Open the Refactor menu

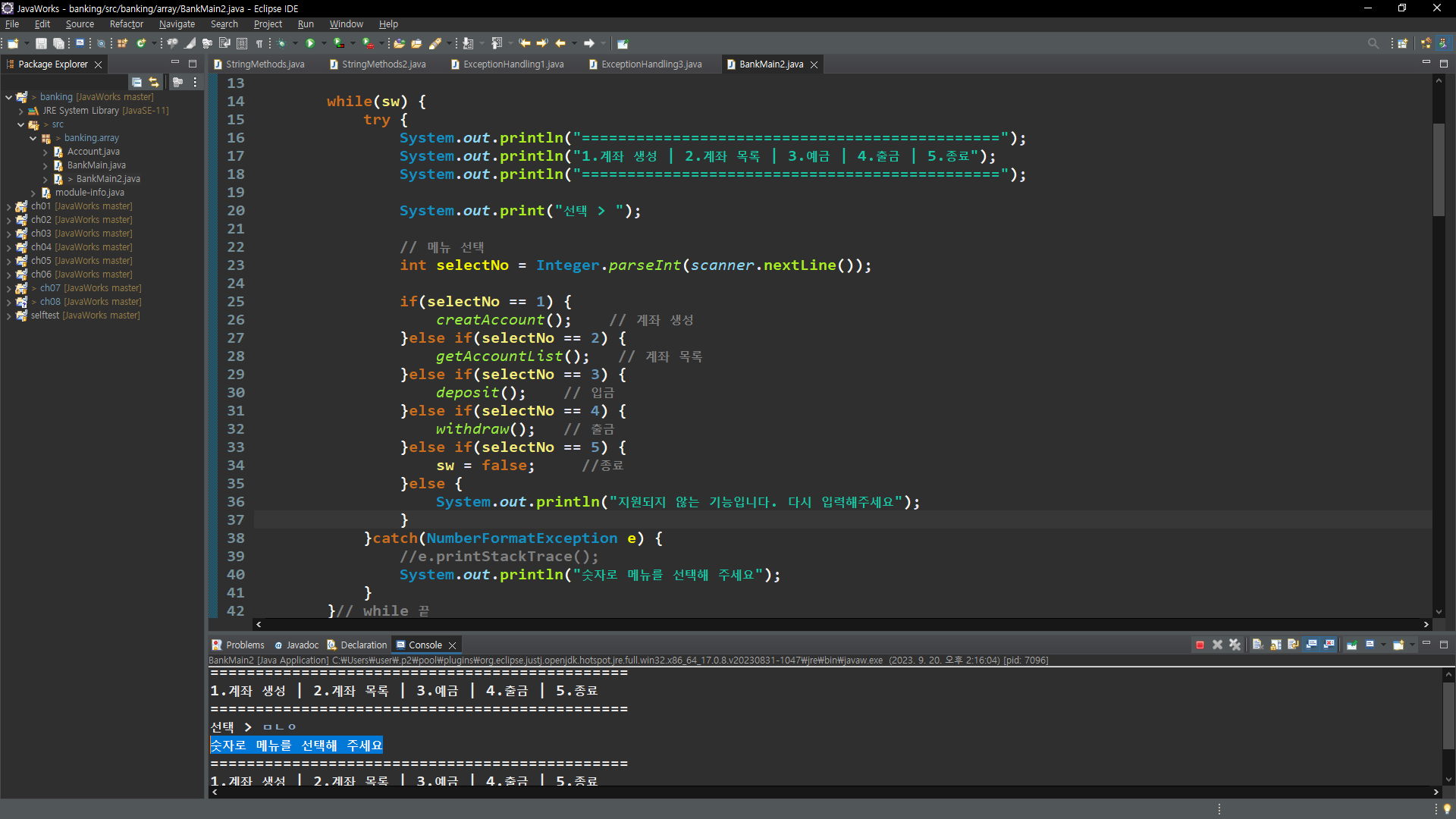(126, 24)
